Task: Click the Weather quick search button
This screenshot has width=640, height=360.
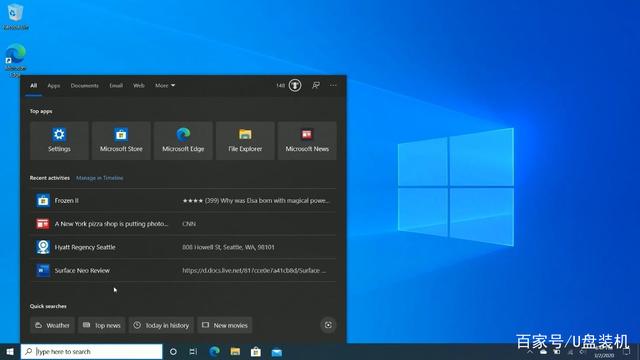Action: (53, 325)
